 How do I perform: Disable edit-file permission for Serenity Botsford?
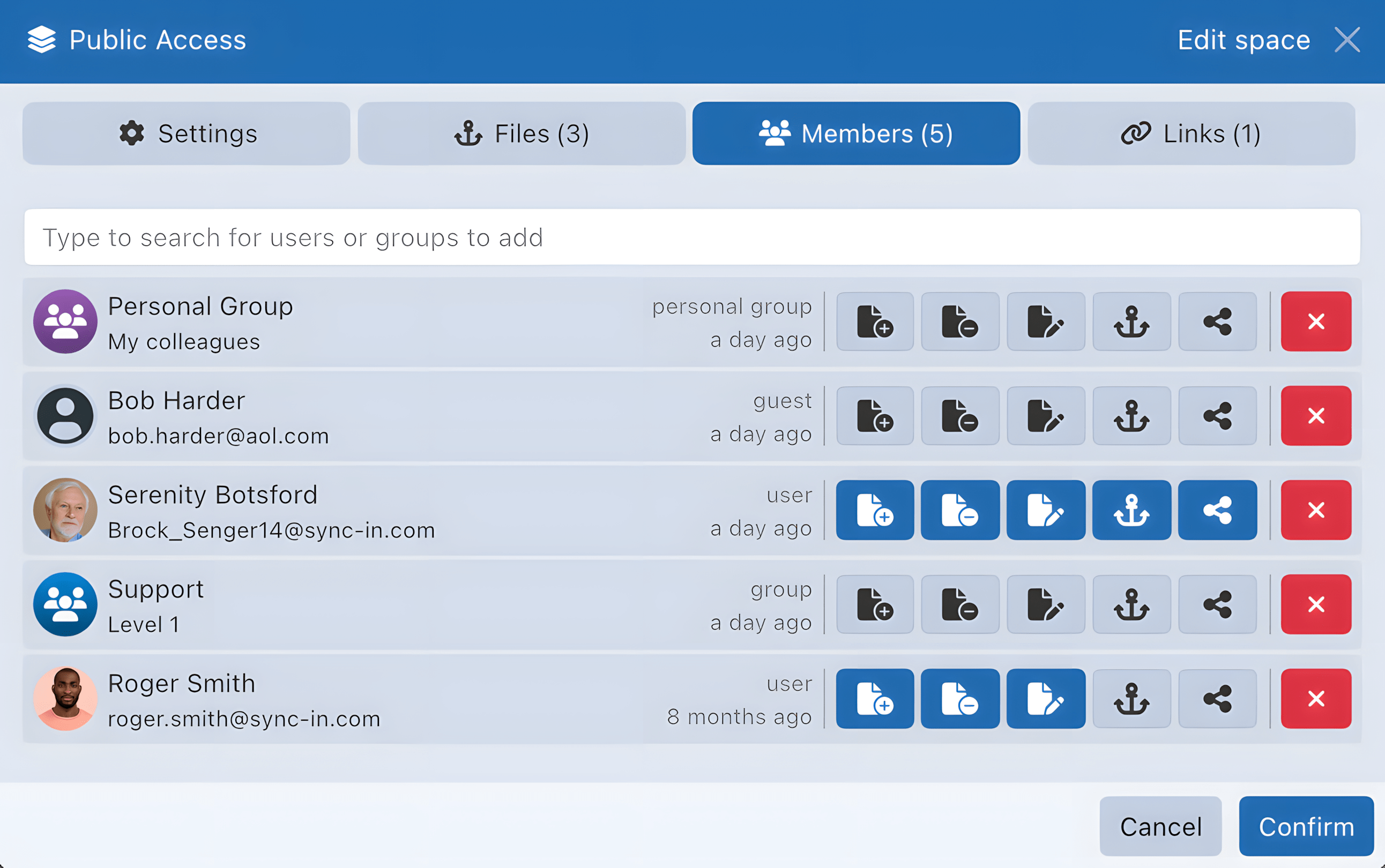click(1045, 510)
